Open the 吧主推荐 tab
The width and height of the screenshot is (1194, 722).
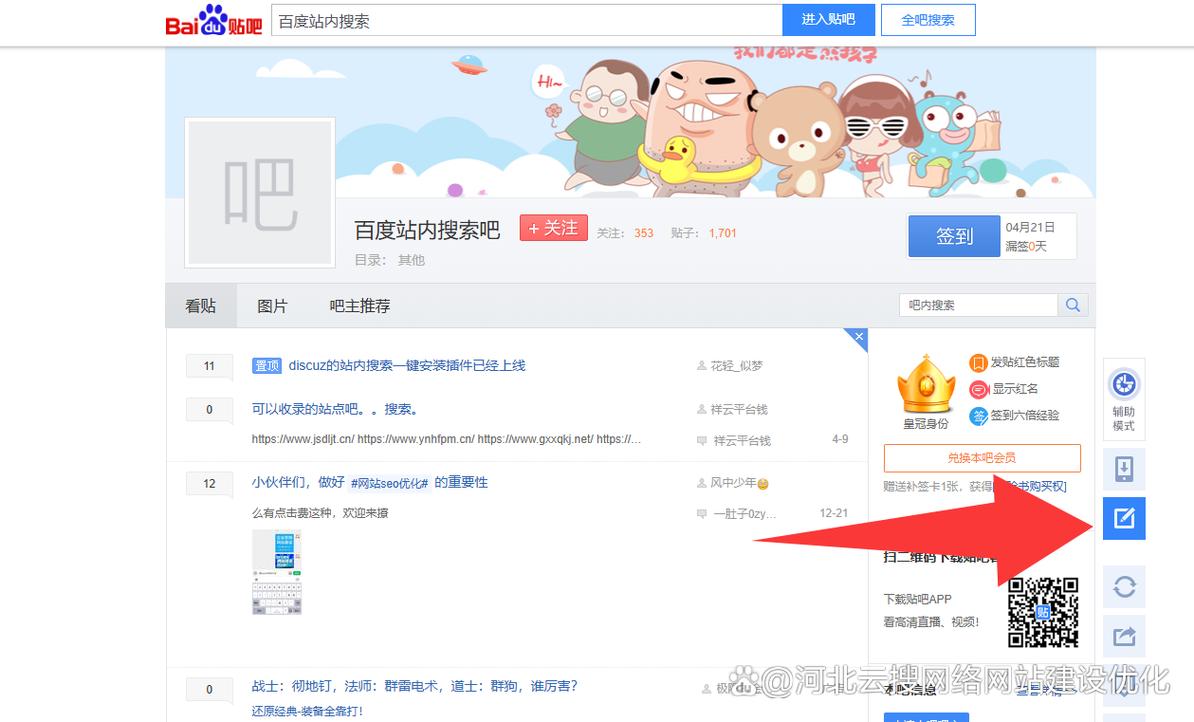pos(358,305)
